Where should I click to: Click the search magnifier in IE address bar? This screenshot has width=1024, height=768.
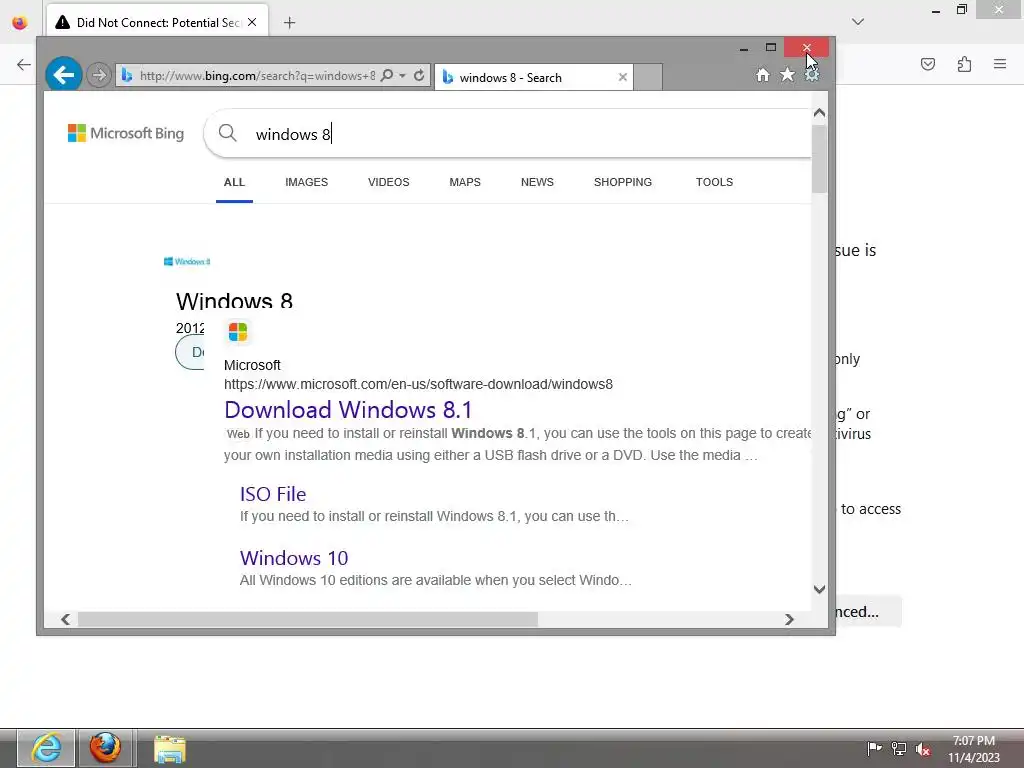click(x=387, y=75)
